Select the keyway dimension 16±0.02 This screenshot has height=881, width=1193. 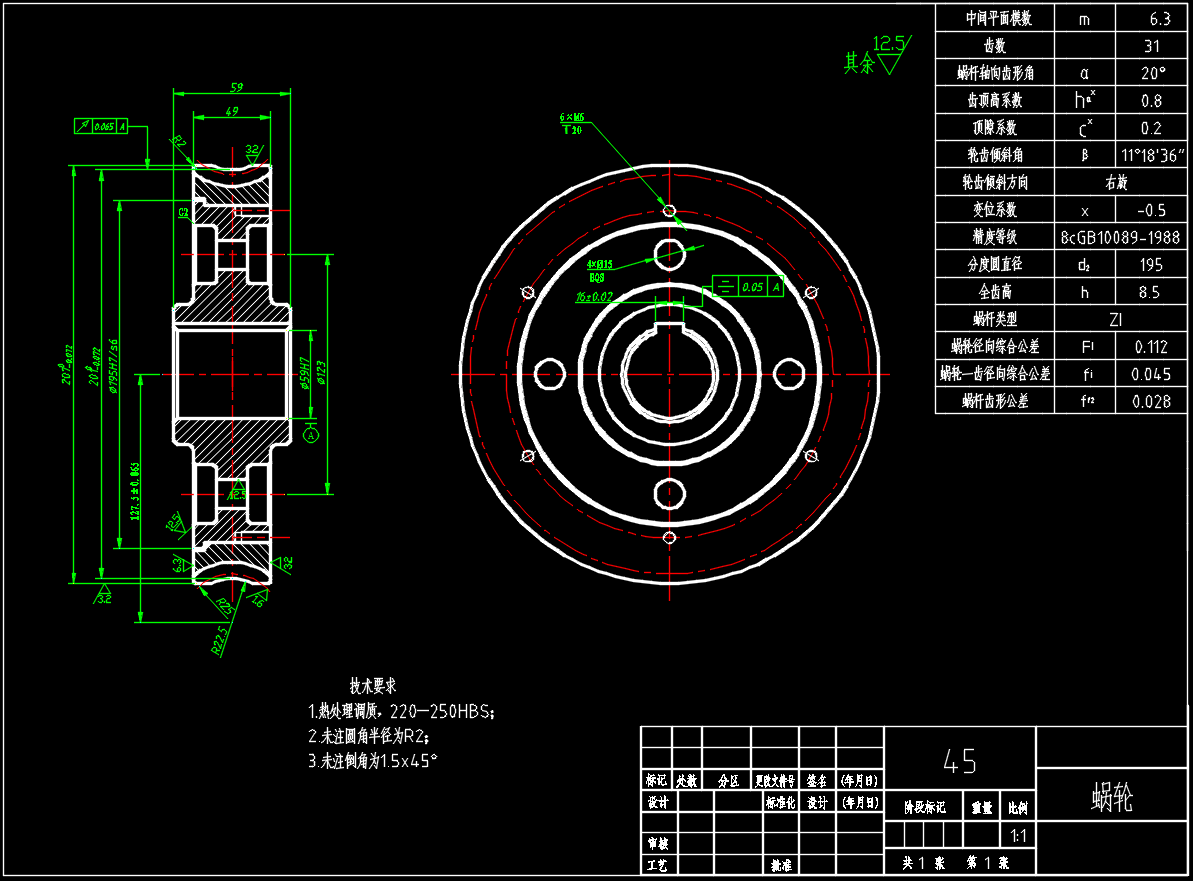point(594,297)
